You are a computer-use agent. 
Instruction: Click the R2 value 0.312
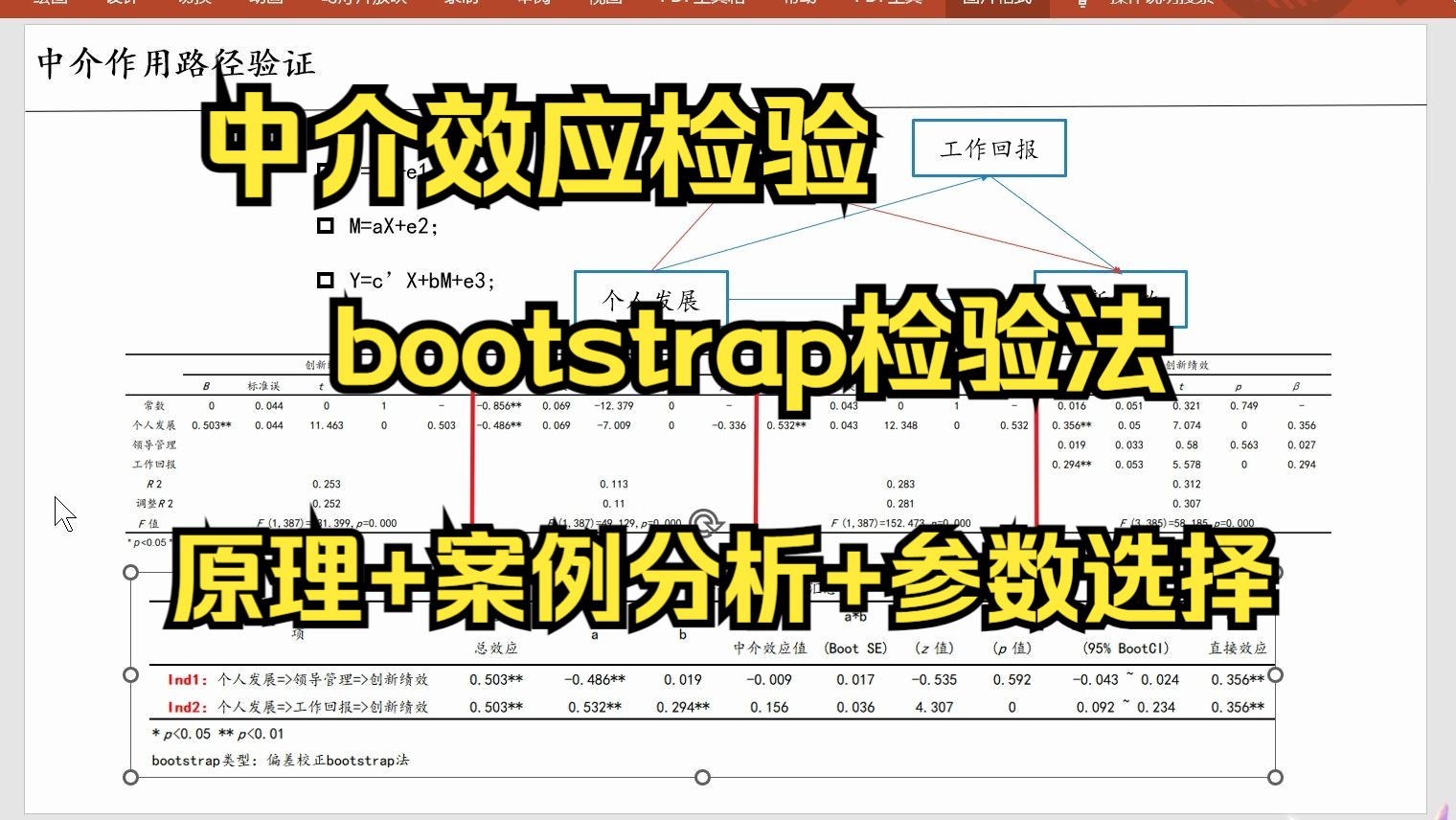1187,485
